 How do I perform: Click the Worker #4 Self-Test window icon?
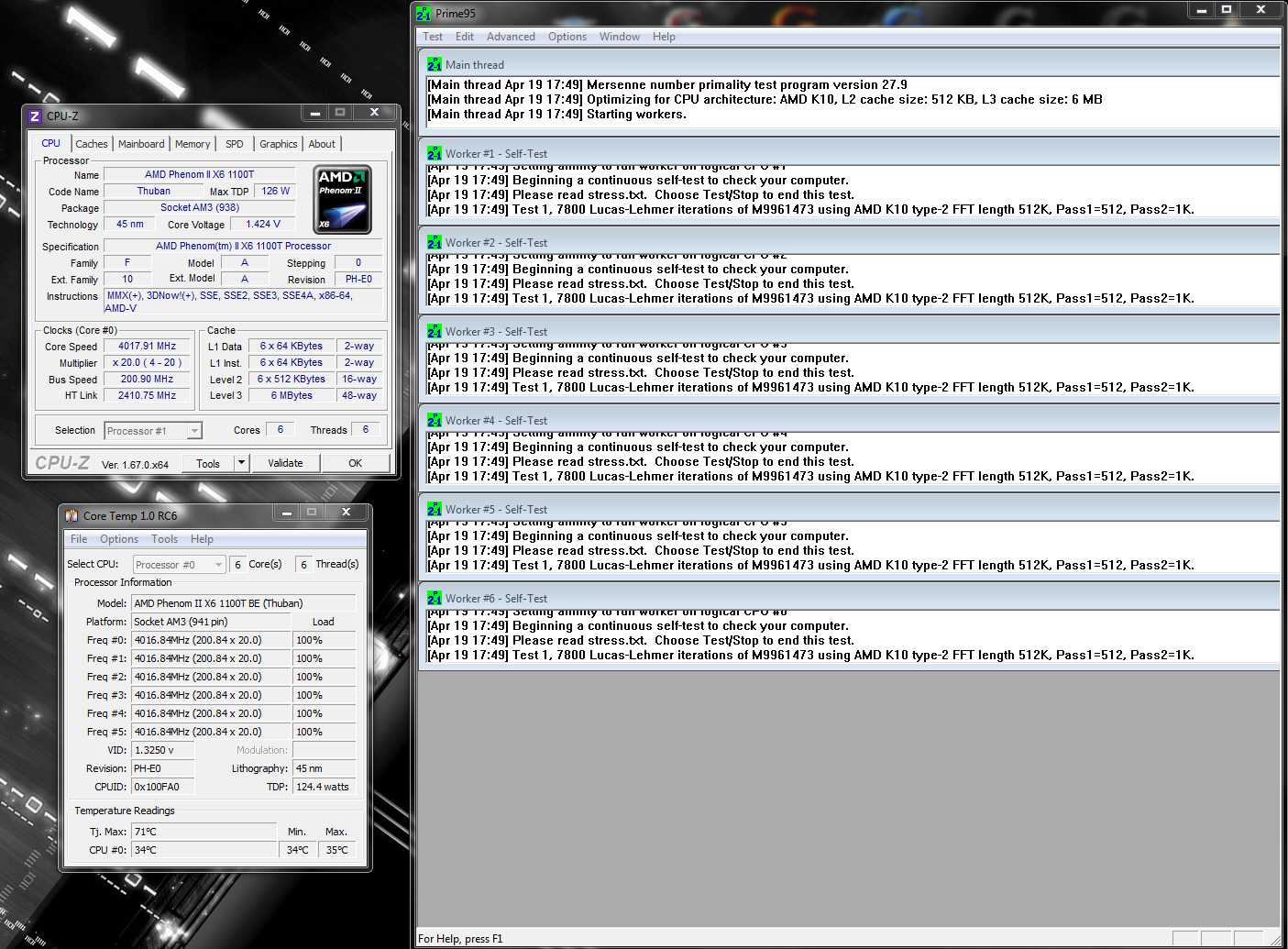[435, 421]
